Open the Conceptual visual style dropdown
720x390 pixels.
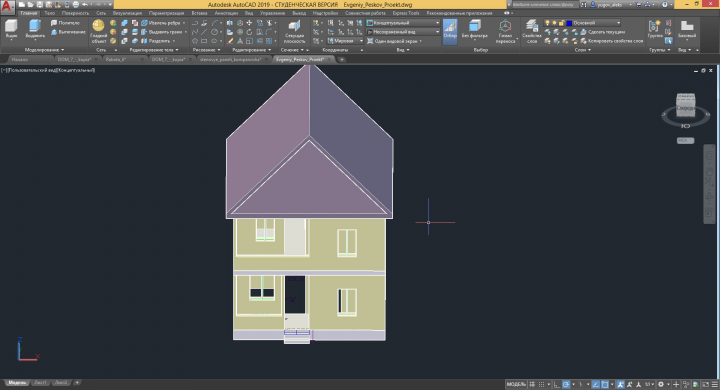[403, 23]
